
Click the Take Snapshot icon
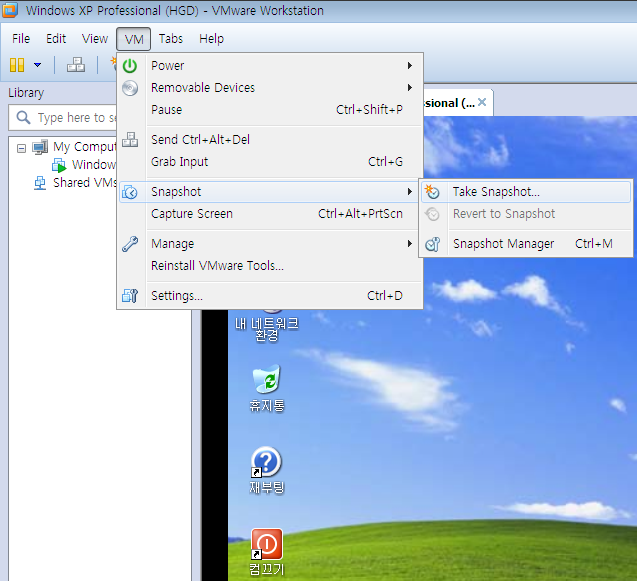[x=432, y=192]
